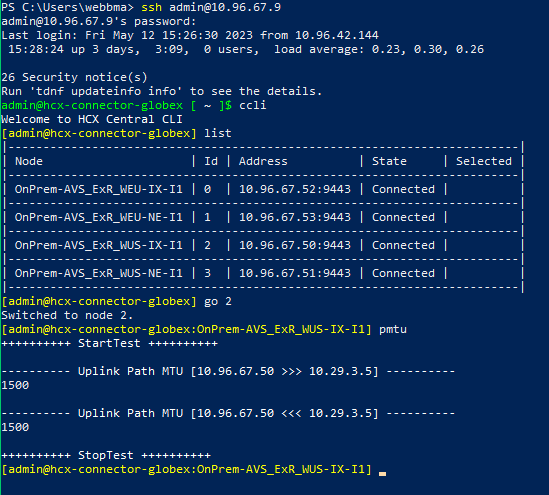The height and width of the screenshot is (495, 549).
Task: Click the ssh admin@10.96.67.9 command text
Action: tap(211, 7)
